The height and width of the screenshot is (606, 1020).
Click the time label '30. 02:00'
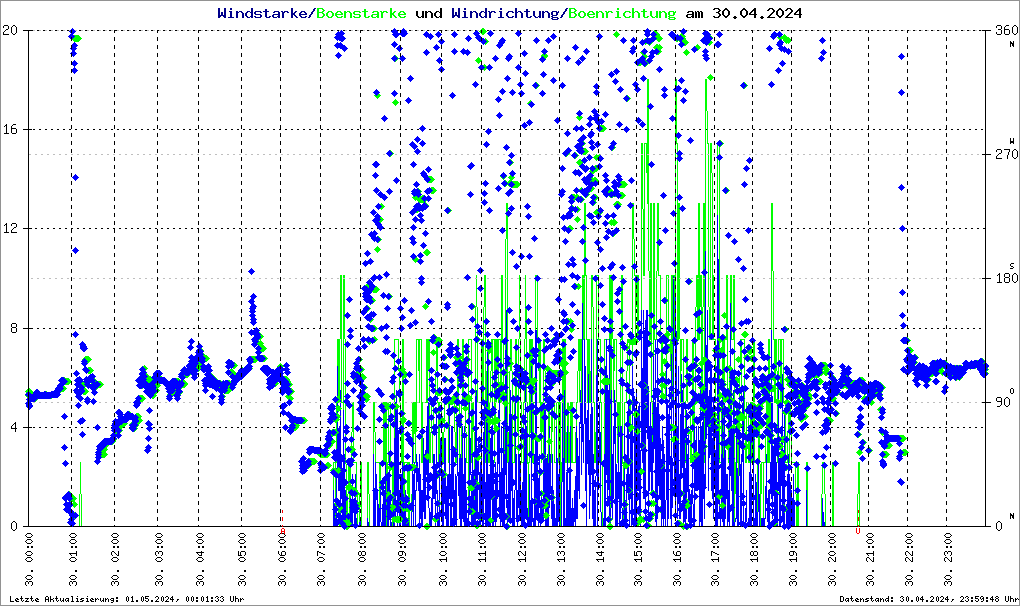point(115,559)
